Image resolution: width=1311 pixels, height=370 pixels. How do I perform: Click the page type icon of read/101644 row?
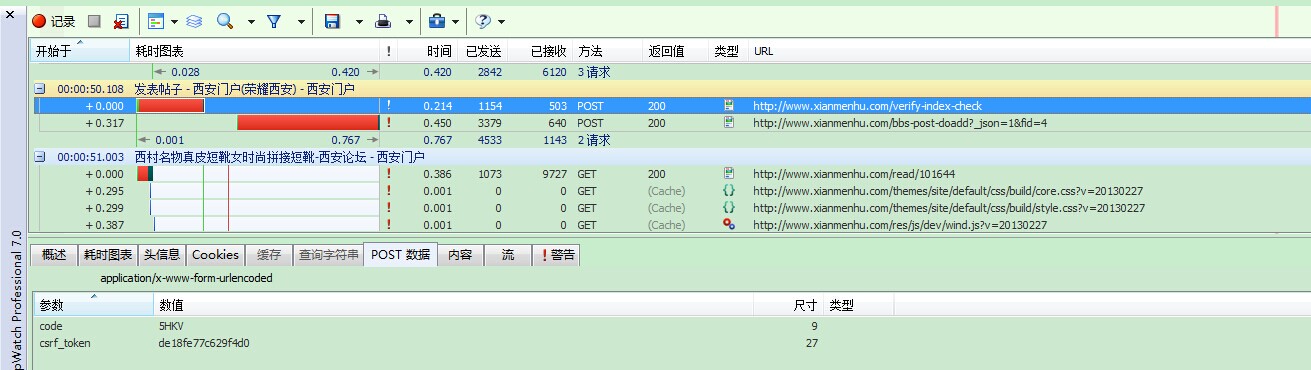(729, 173)
